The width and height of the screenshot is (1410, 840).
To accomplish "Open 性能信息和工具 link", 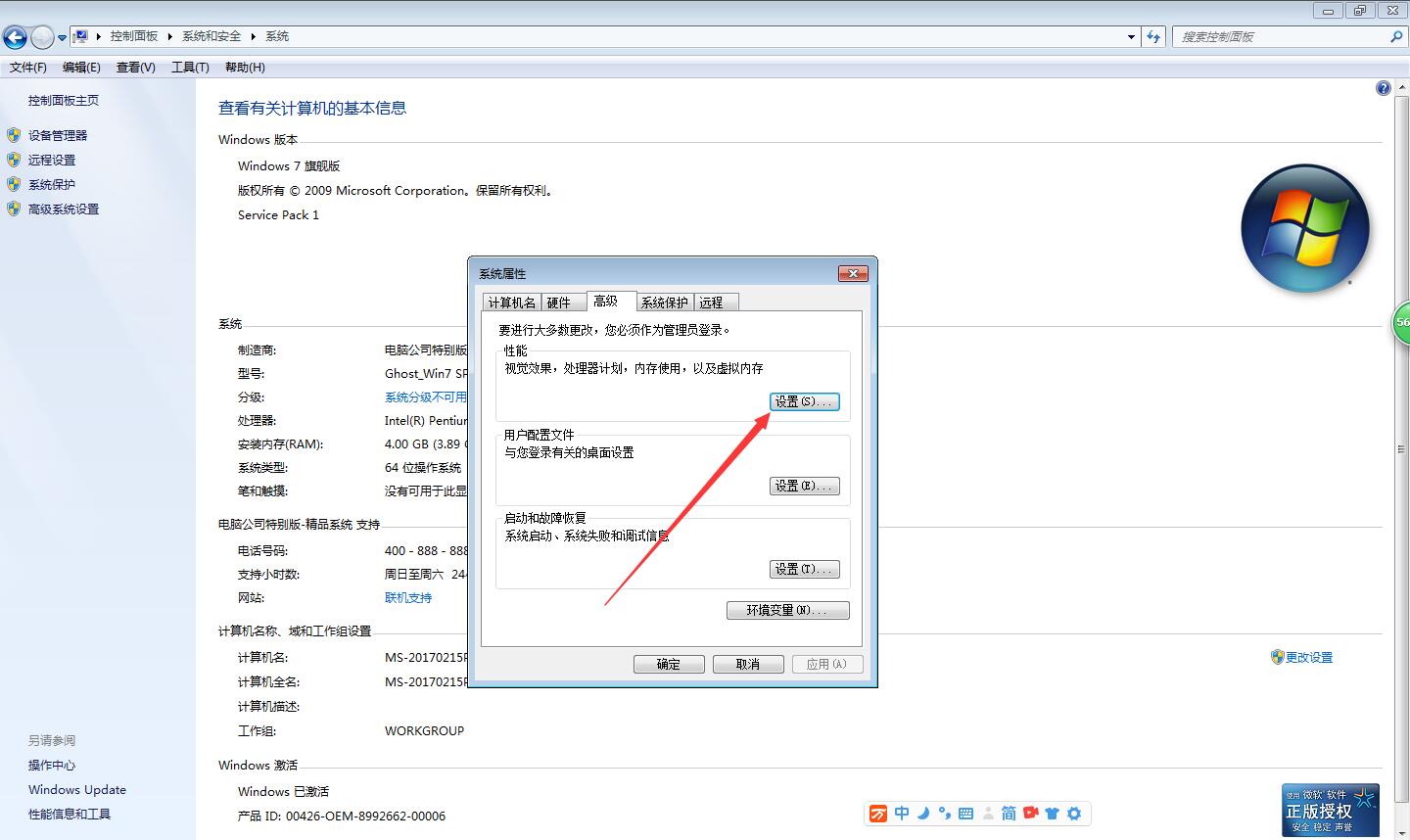I will pos(70,815).
